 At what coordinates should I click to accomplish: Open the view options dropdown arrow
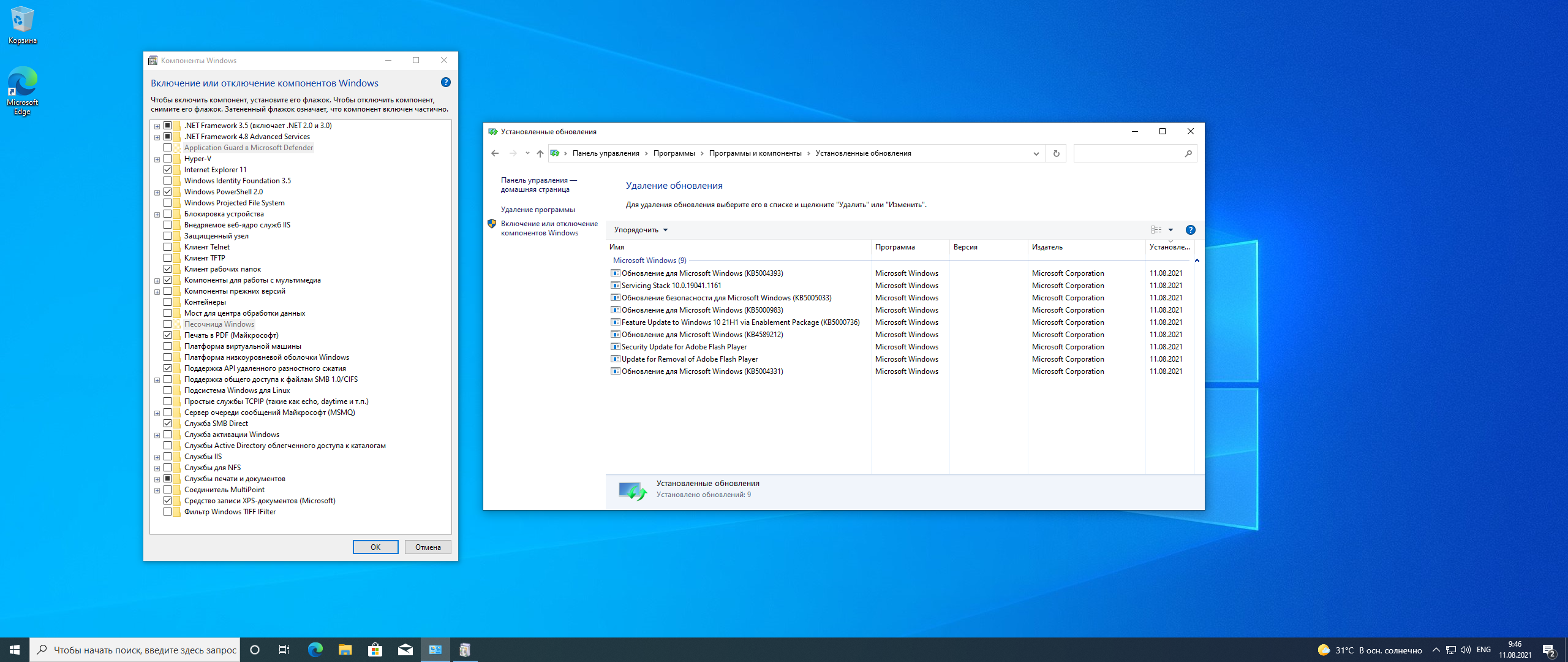click(1170, 230)
